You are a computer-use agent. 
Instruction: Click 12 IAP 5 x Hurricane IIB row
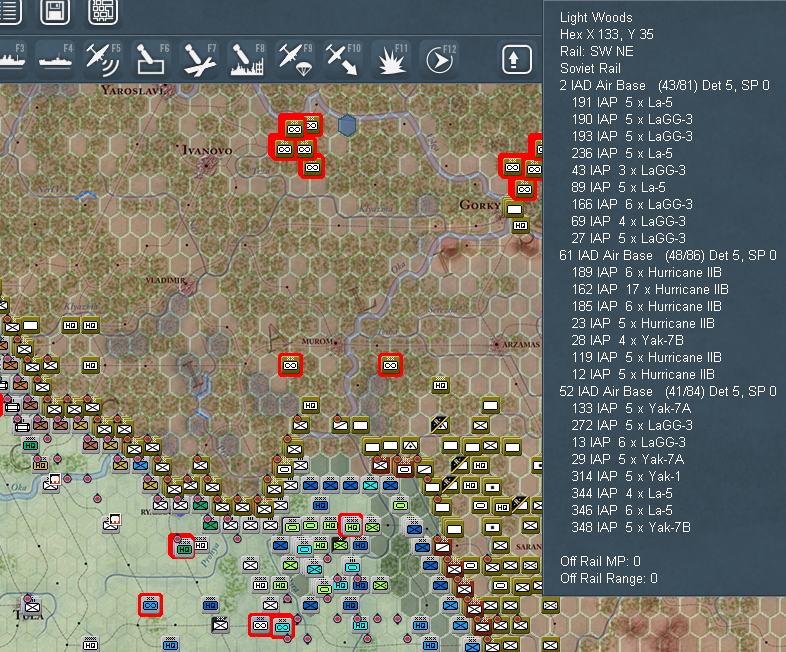click(643, 374)
